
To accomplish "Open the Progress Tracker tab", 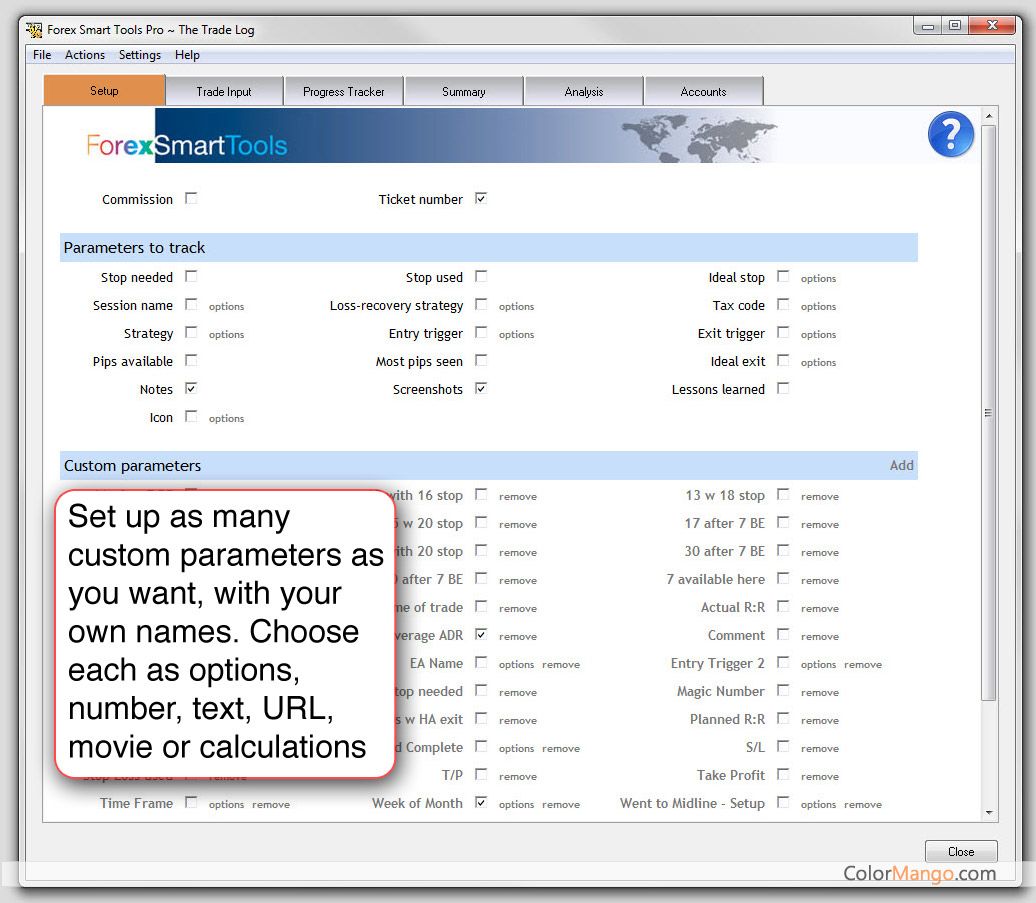I will click(x=344, y=91).
